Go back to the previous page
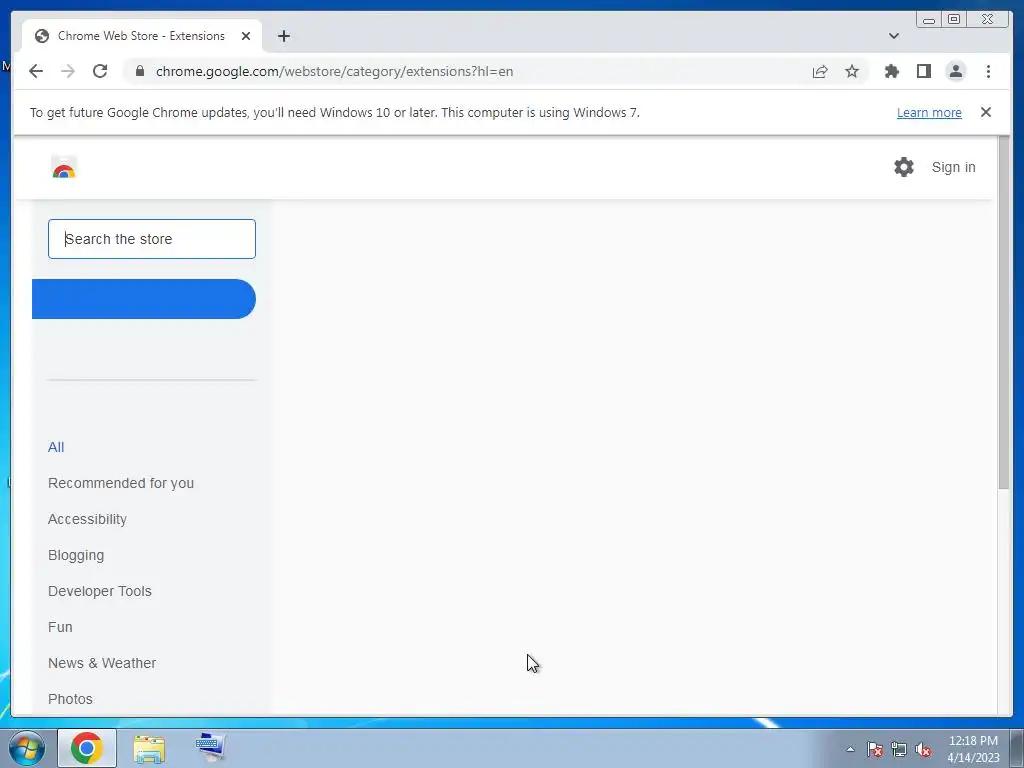Screen dimensions: 1024x768 point(36,71)
